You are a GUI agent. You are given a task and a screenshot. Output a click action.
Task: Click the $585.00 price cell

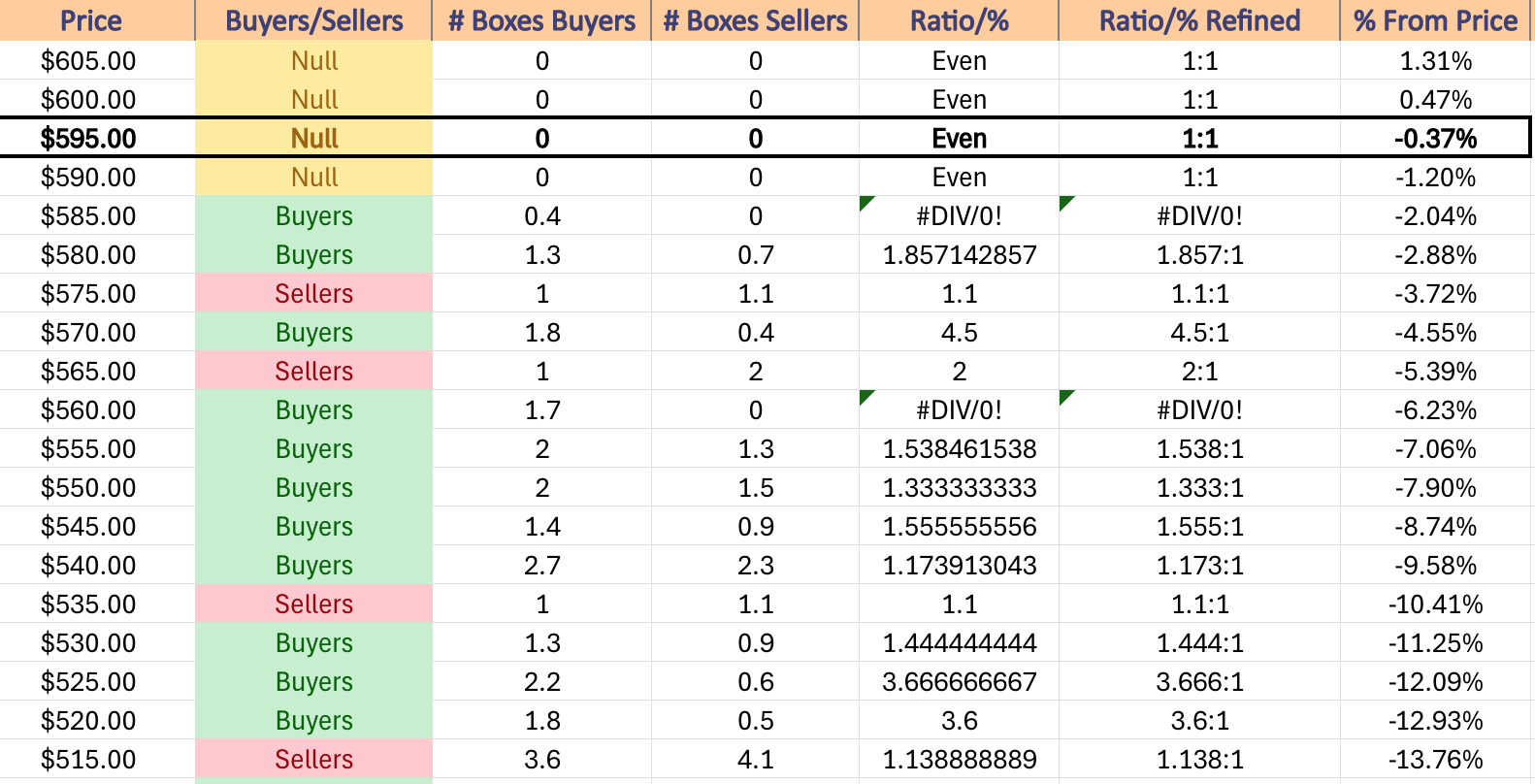97,215
